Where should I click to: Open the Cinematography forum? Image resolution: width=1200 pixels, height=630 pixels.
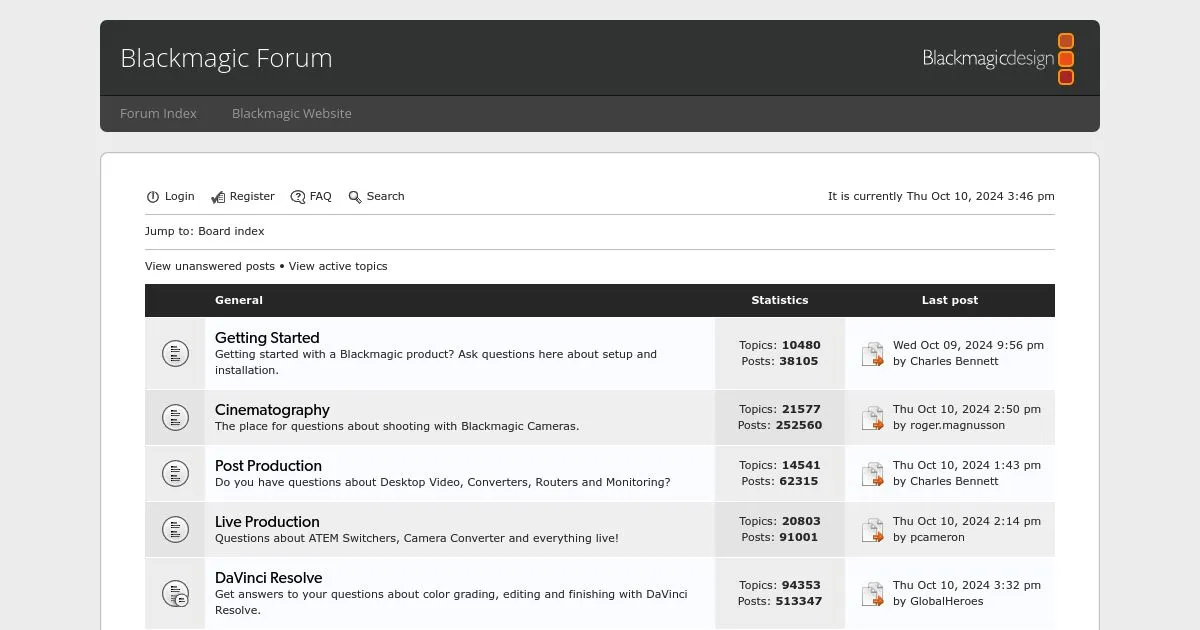click(272, 410)
